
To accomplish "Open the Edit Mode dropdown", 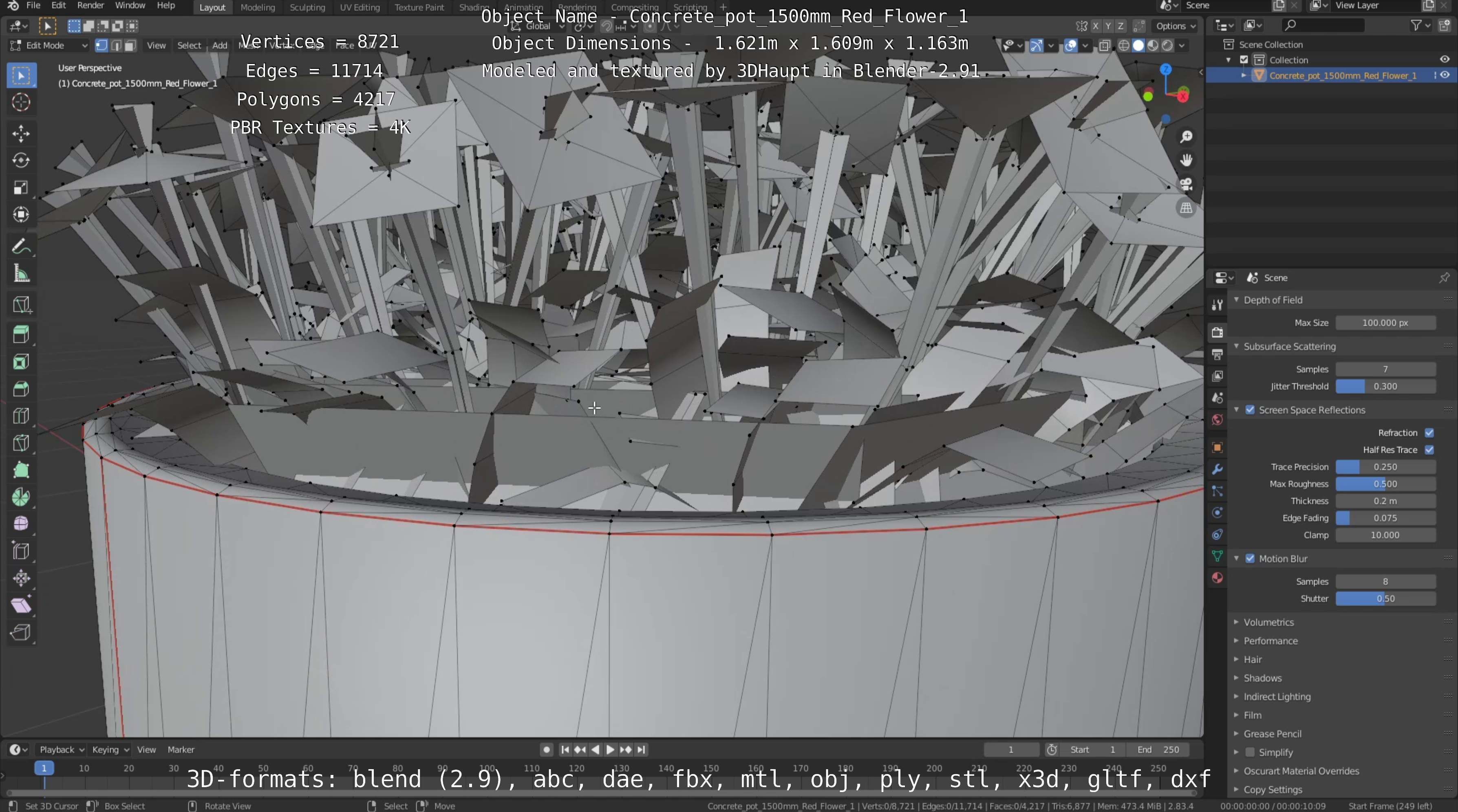I will pos(49,46).
